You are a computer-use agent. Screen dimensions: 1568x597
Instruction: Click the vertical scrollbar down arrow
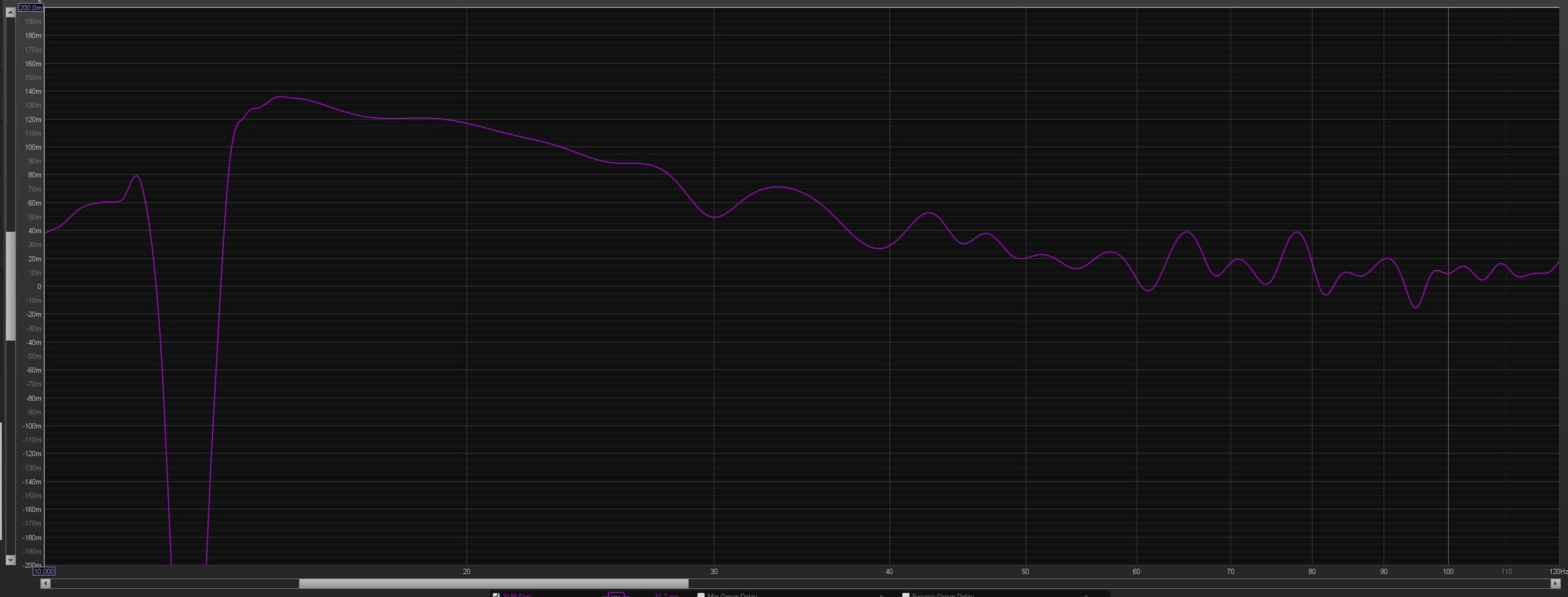[x=10, y=560]
